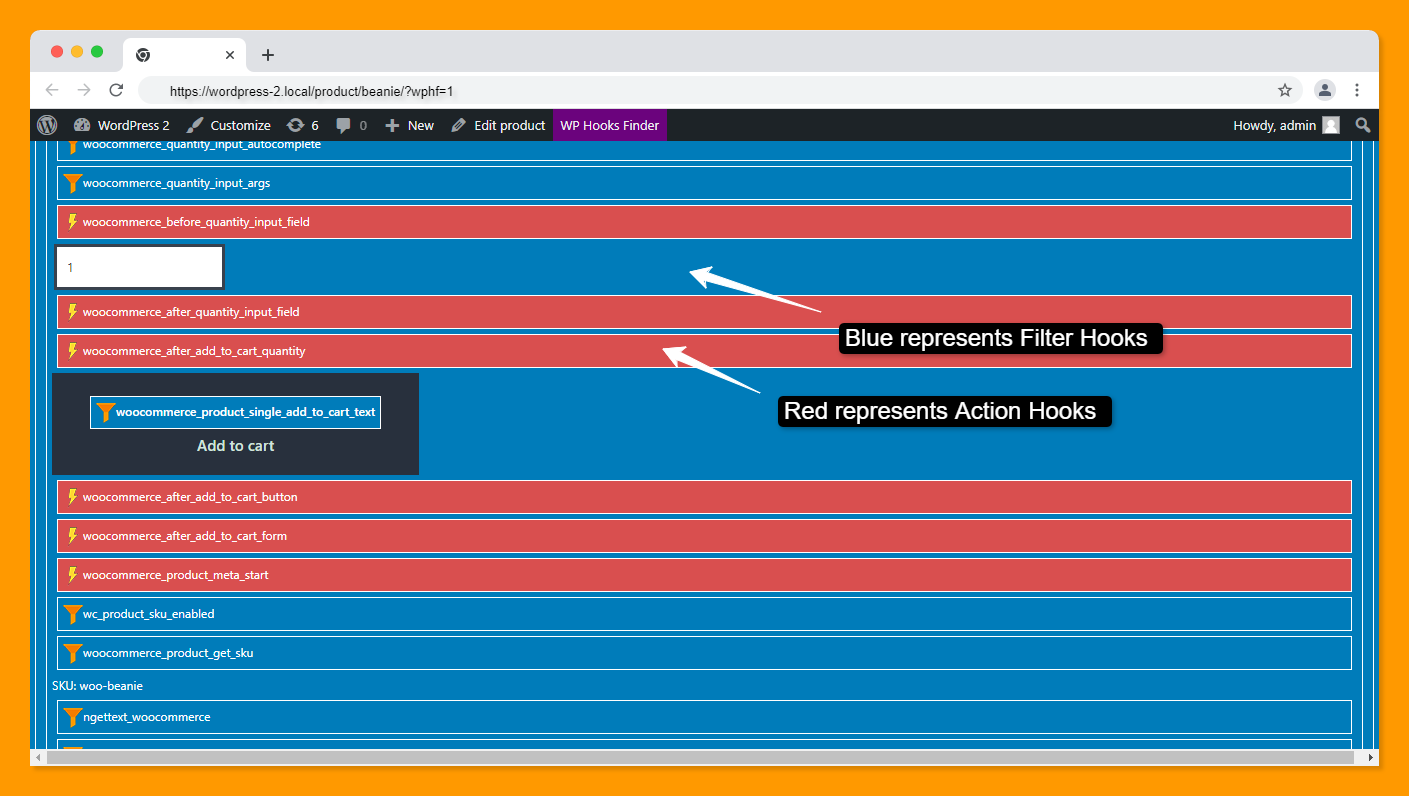
Task: Open the Howdy, admin account menu
Action: 1286,125
